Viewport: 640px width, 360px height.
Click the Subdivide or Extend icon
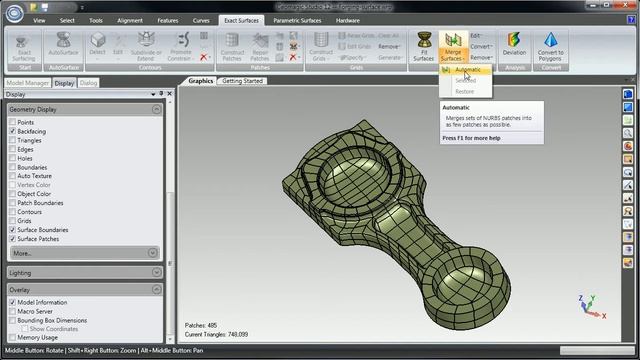146,40
